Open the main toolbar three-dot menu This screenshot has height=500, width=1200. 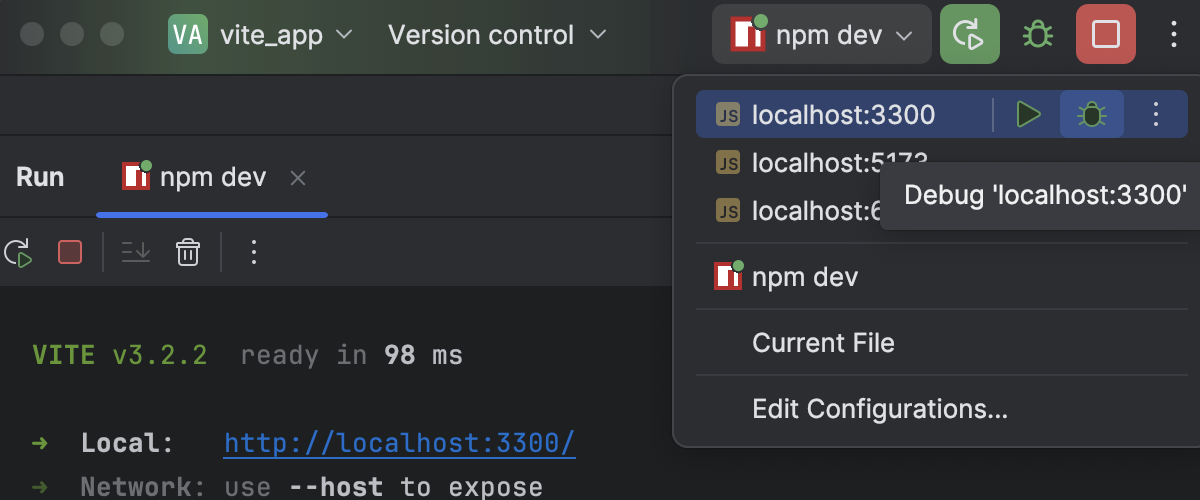[x=1174, y=35]
